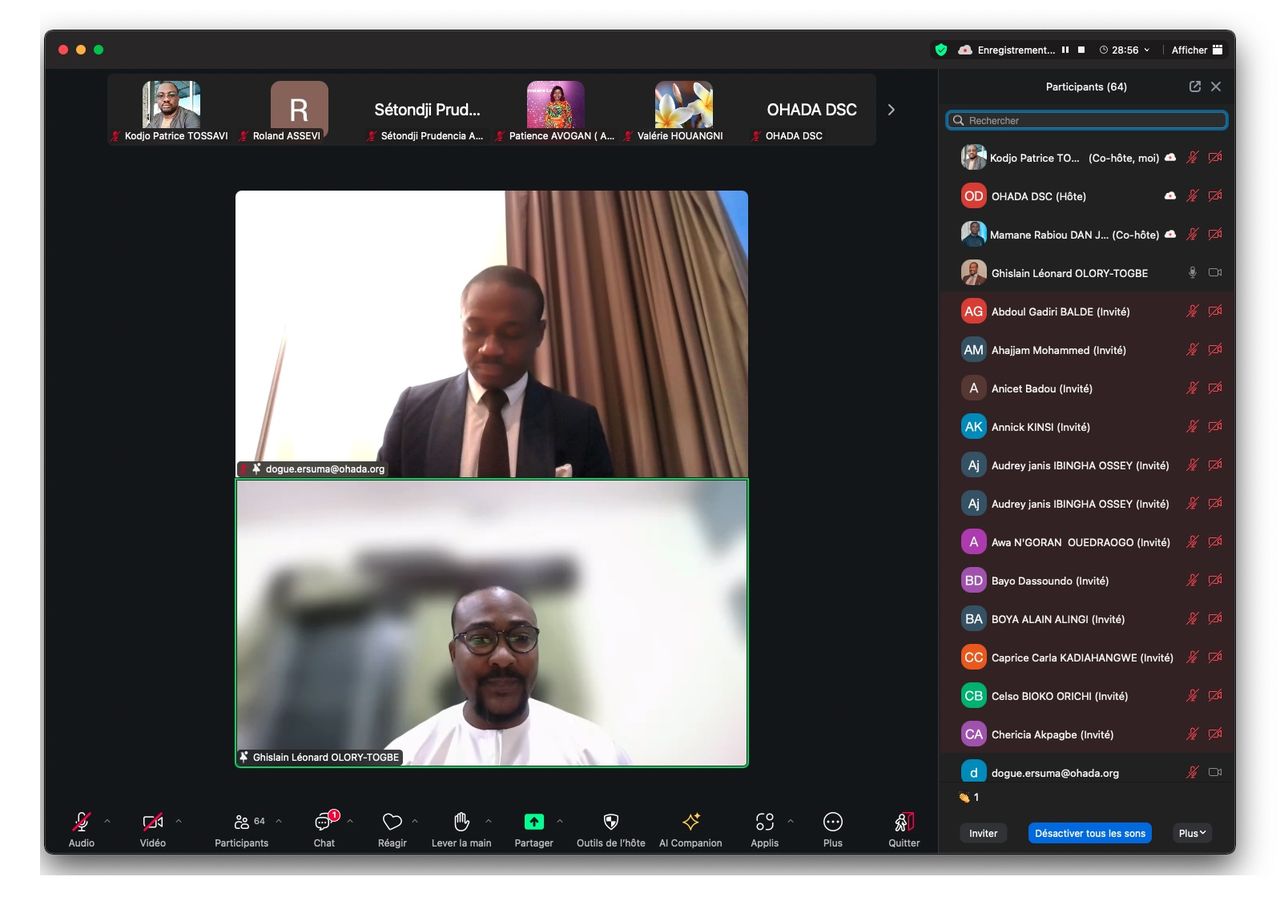Click Lever la main hand icon
The height and width of the screenshot is (913, 1280).
(x=461, y=822)
